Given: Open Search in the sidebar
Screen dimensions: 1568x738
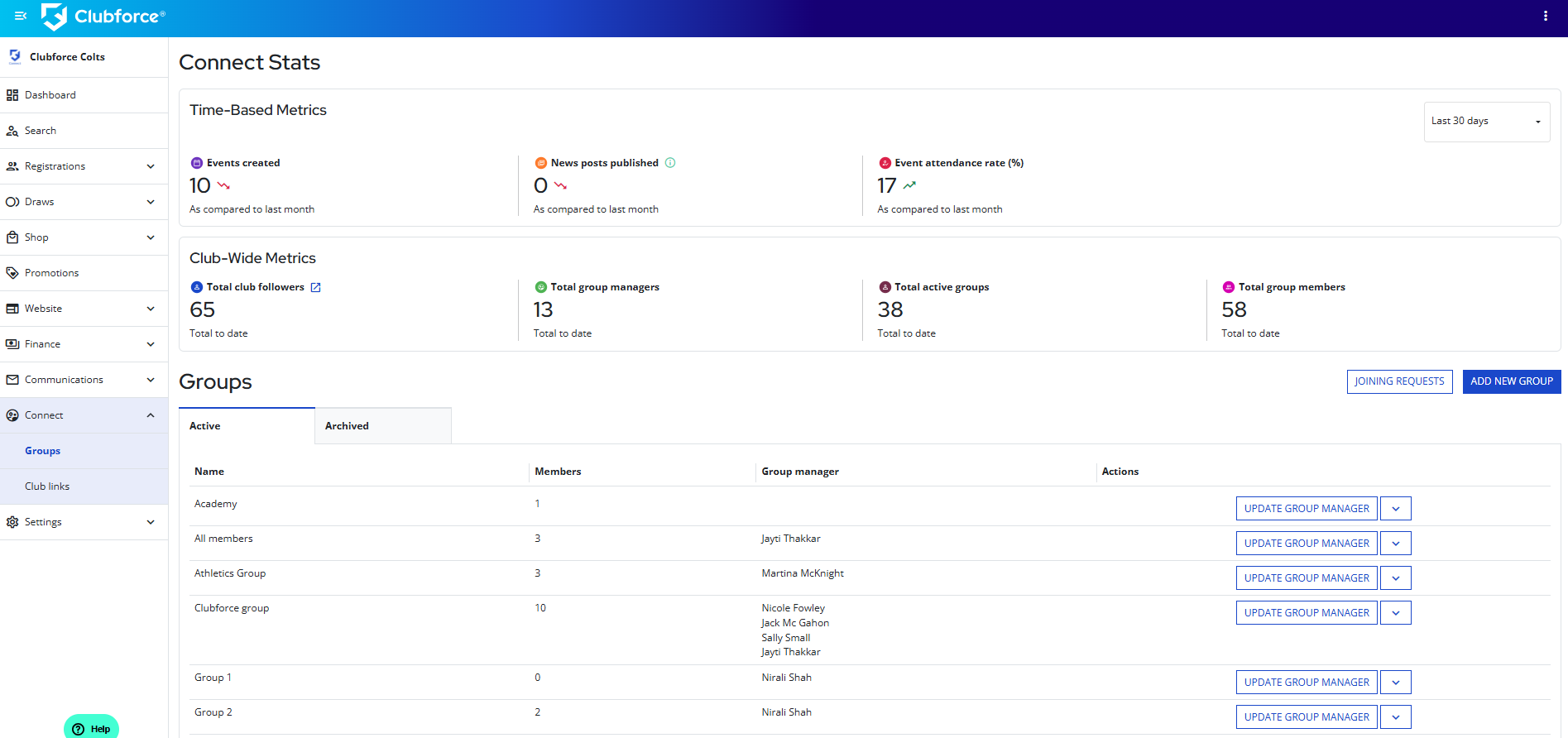Looking at the screenshot, I should (40, 131).
